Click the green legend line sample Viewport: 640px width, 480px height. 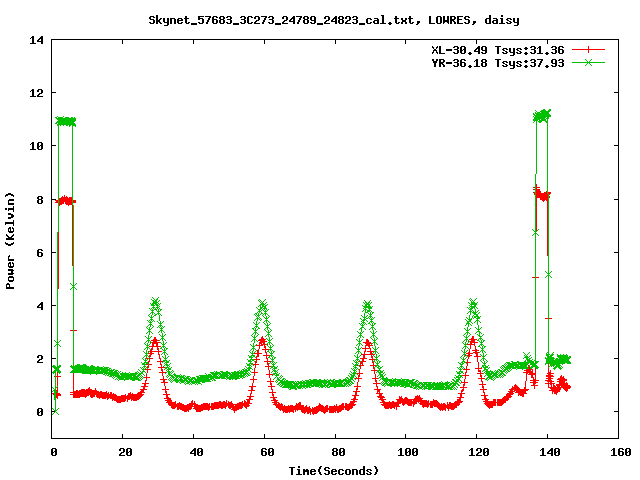[588, 62]
